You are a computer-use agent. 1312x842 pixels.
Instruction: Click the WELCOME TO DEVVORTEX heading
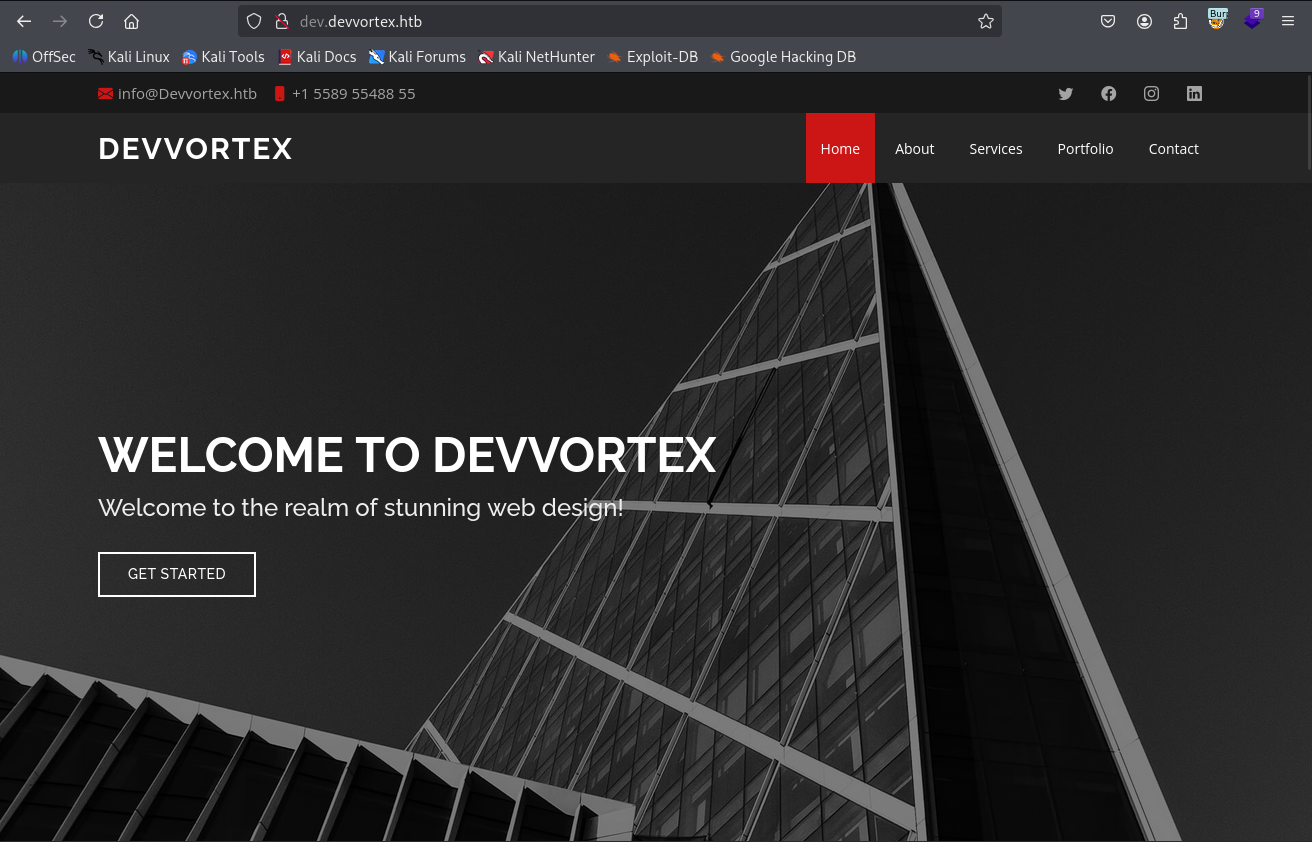tap(407, 455)
